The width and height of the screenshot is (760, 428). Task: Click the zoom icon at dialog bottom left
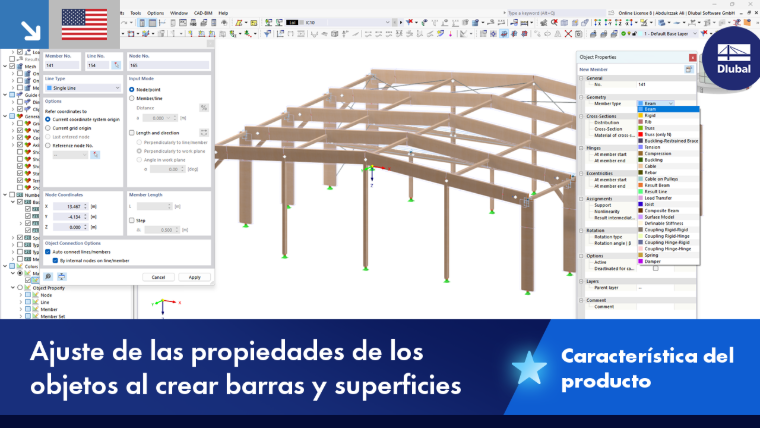(48, 277)
